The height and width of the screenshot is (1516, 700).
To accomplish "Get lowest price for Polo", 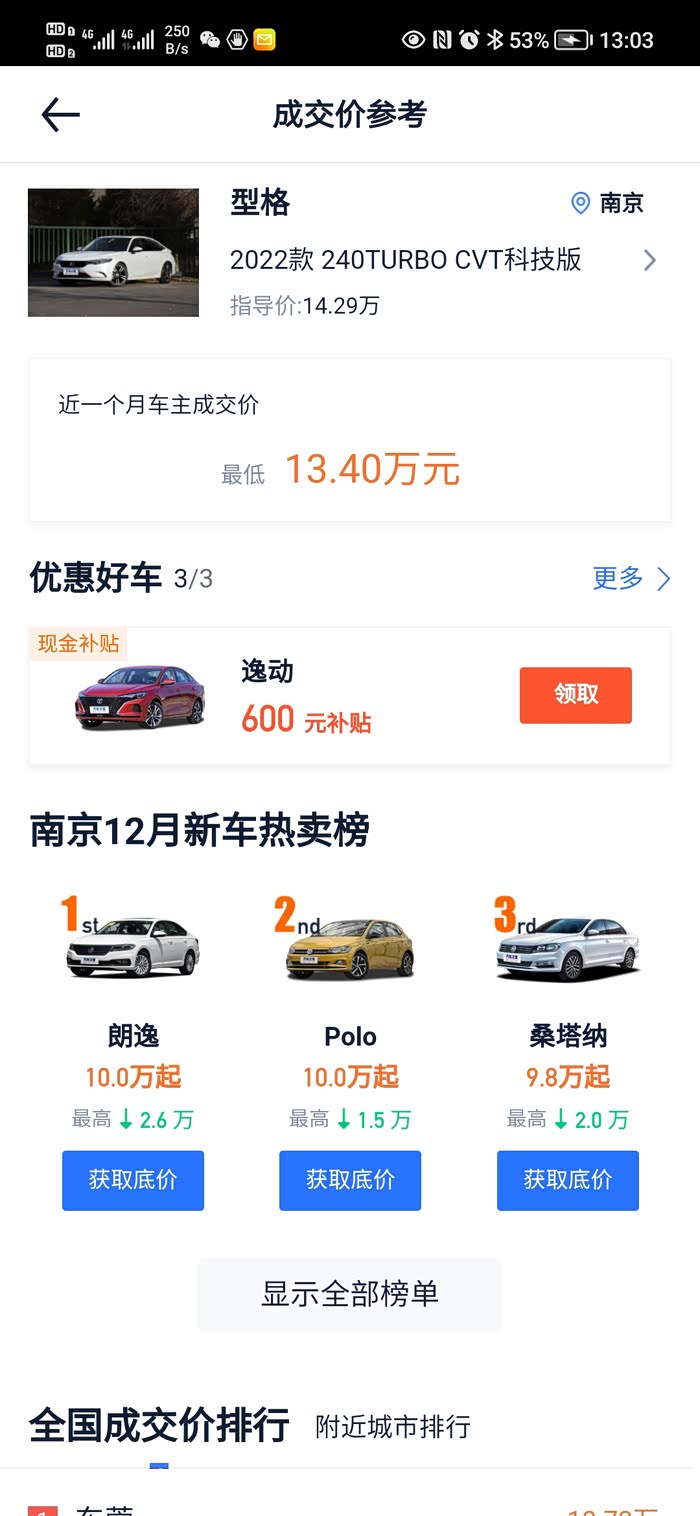I will [x=350, y=1180].
